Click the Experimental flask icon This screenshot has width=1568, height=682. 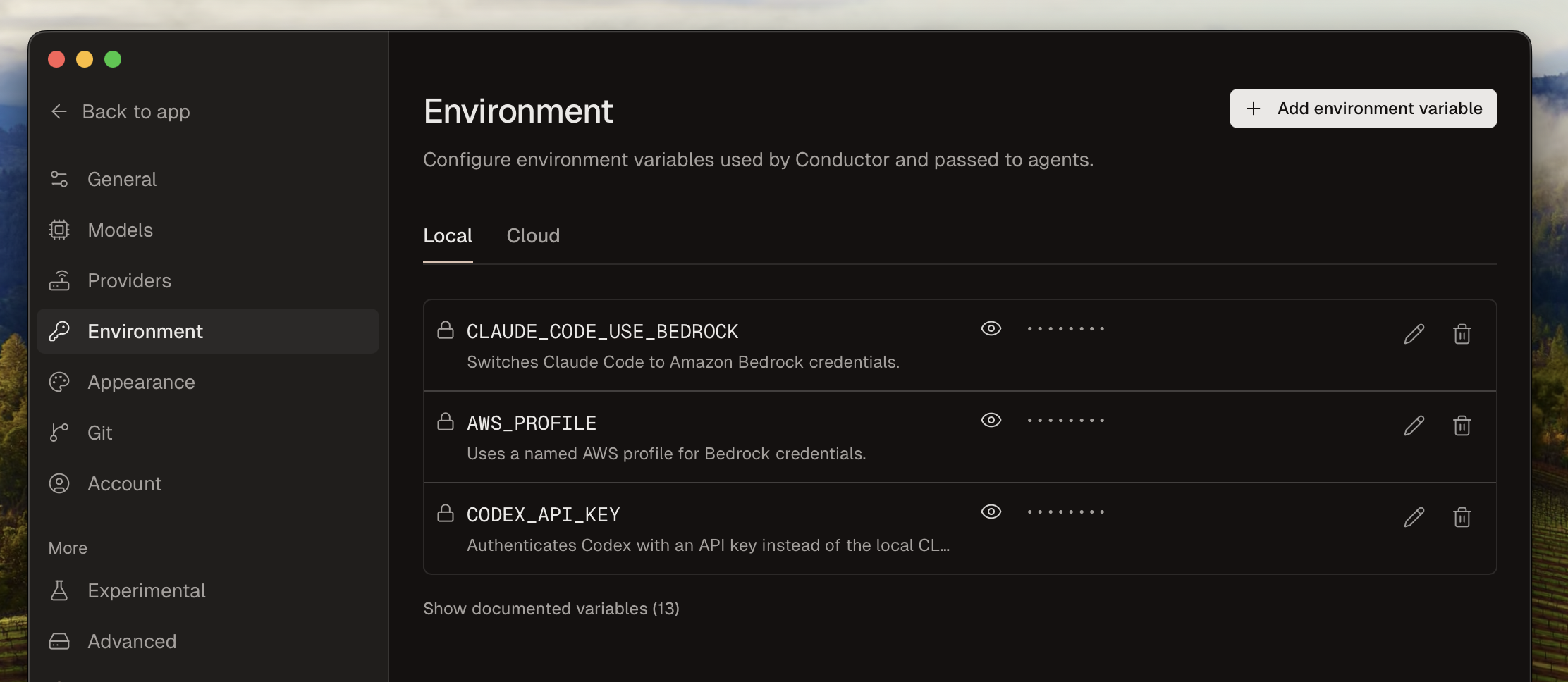[x=59, y=590]
